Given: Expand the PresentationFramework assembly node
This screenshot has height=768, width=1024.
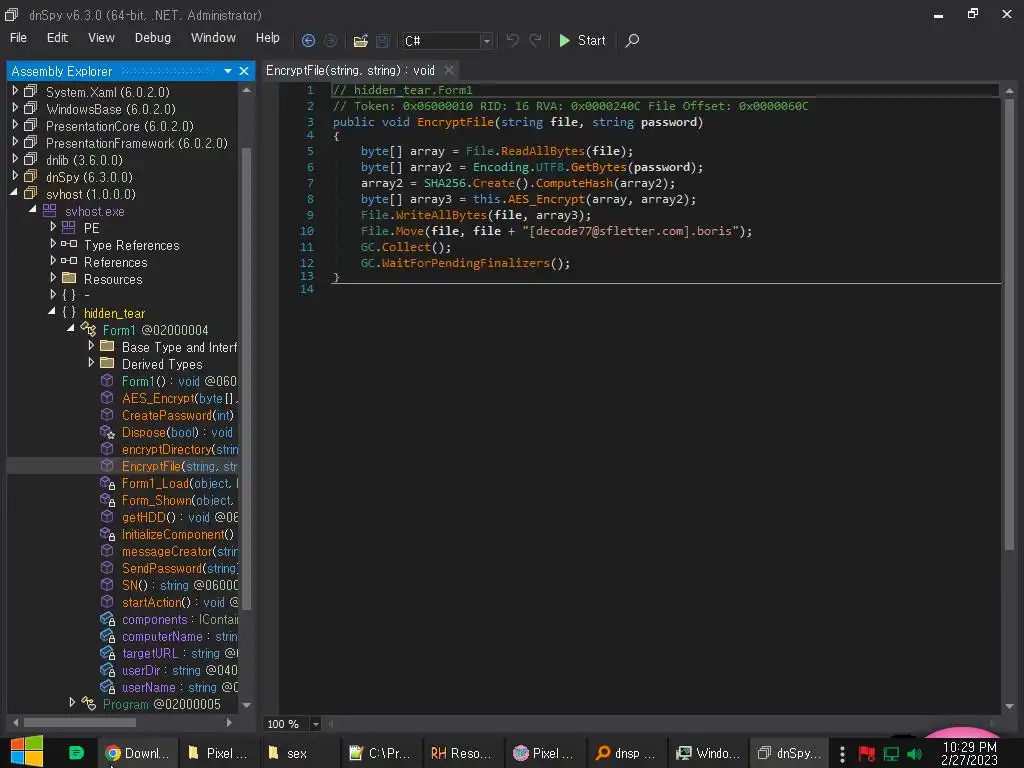Looking at the screenshot, I should tap(15, 142).
